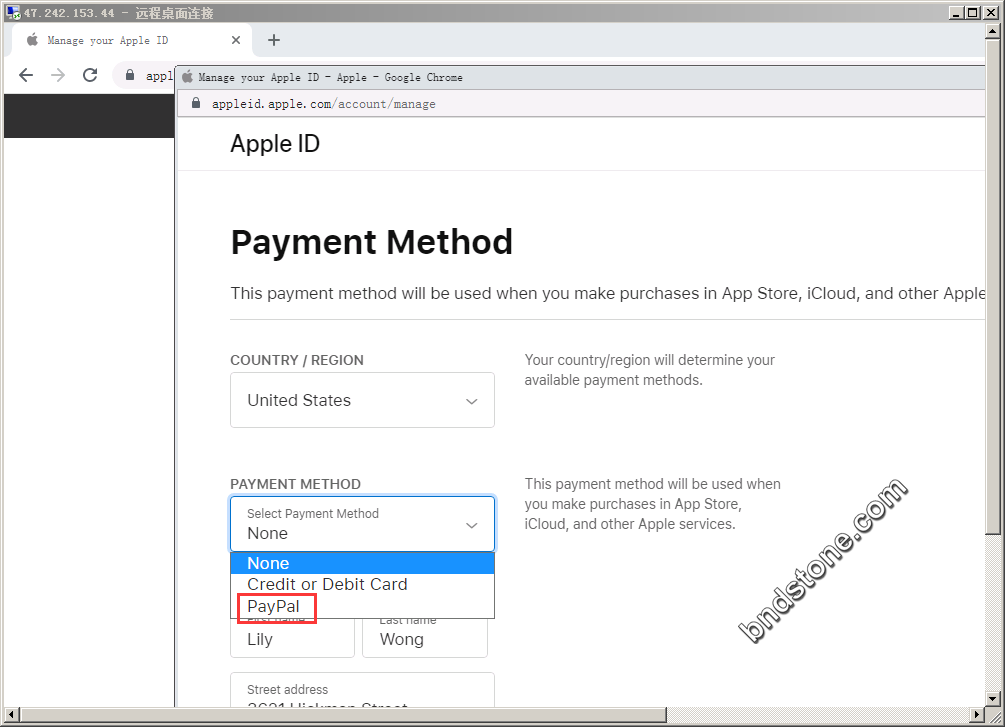Open the Country / Region dropdown

coord(362,400)
